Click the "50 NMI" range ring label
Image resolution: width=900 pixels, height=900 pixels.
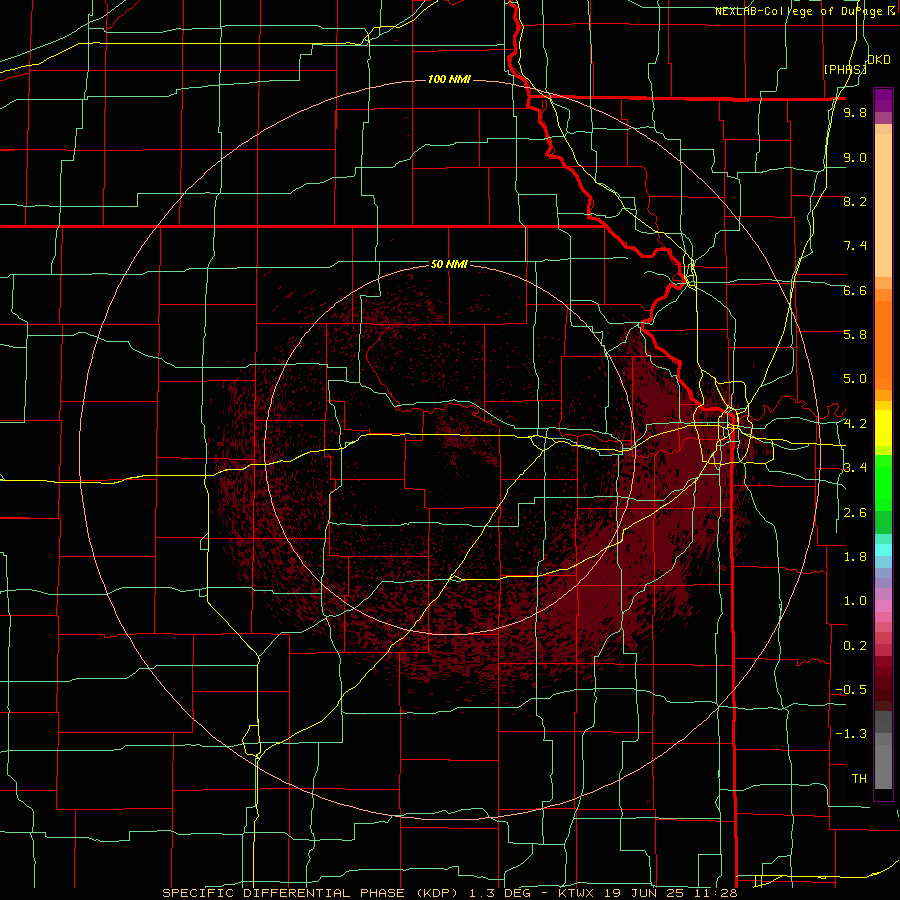click(x=449, y=264)
